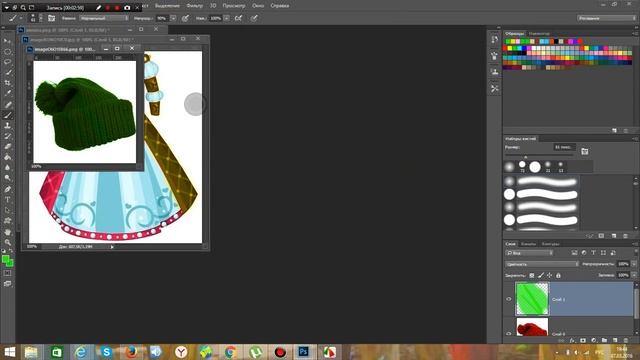Select the Lasso tool
The height and width of the screenshot is (360, 640).
coord(7,62)
